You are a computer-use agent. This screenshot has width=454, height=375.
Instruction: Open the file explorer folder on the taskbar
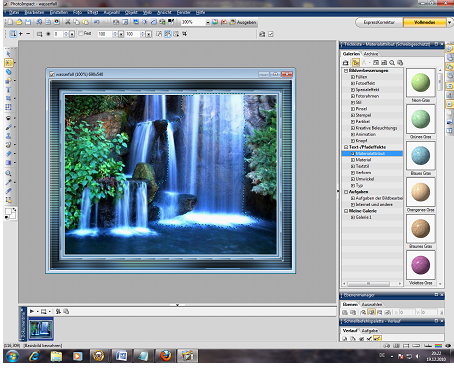click(x=56, y=356)
